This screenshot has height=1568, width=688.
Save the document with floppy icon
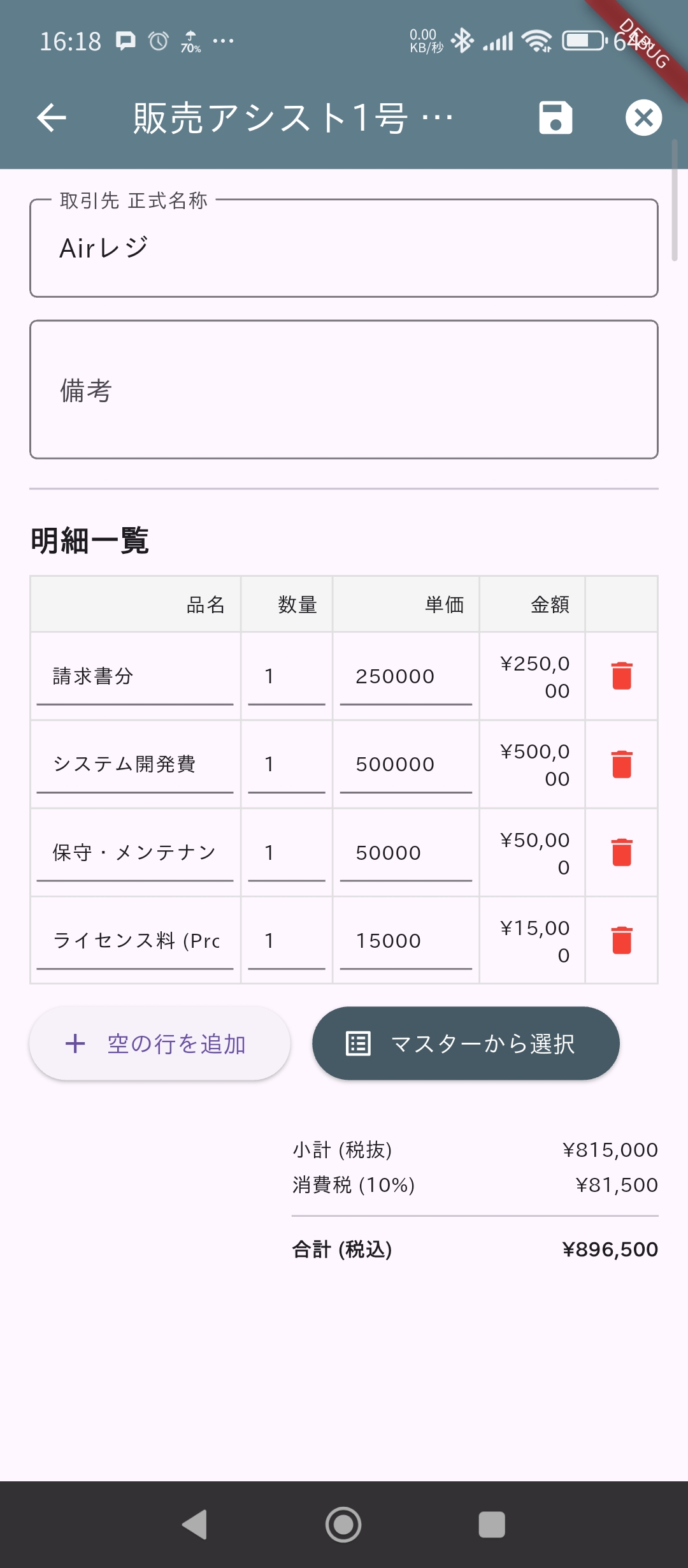click(555, 118)
